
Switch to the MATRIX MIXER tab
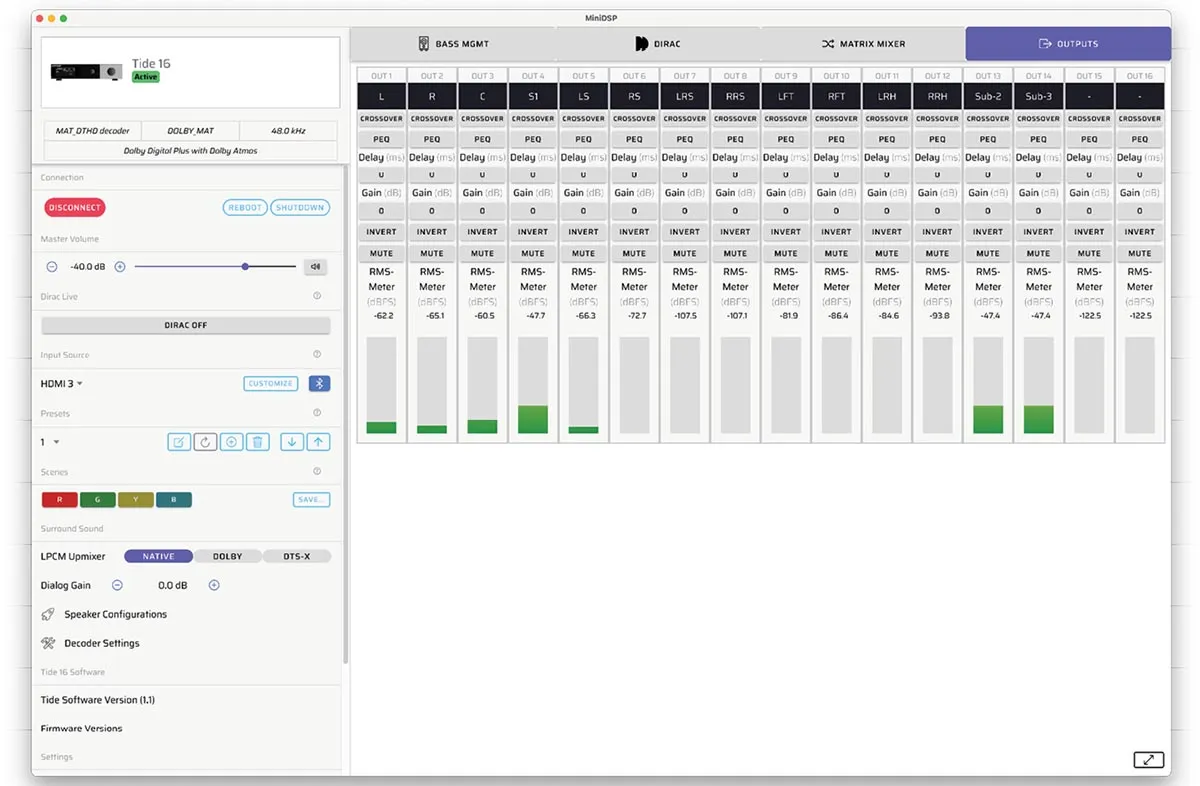click(x=863, y=44)
